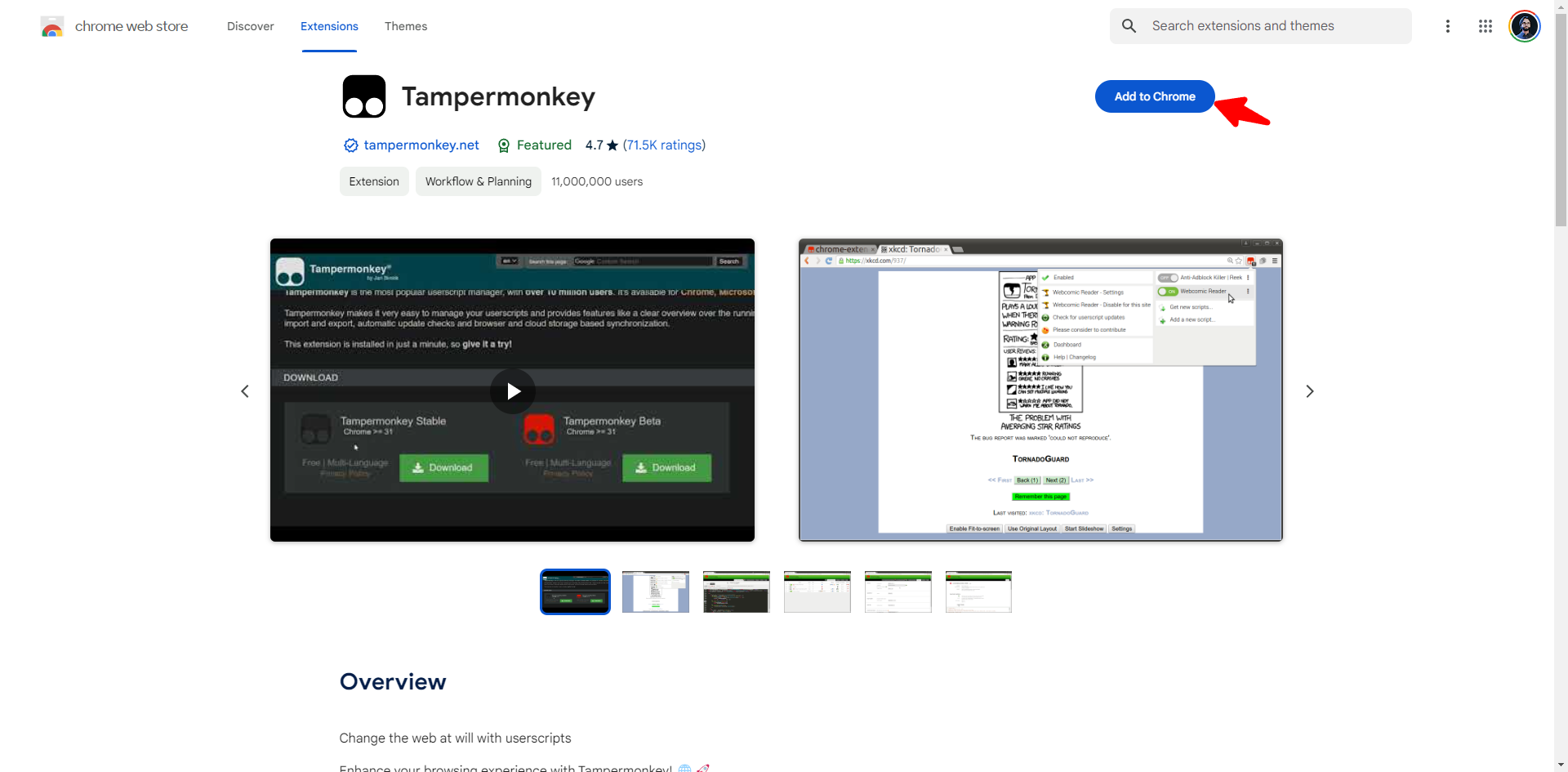Screen dimensions: 1568x772
Task: Open the Google apps grid
Action: pos(1485,26)
